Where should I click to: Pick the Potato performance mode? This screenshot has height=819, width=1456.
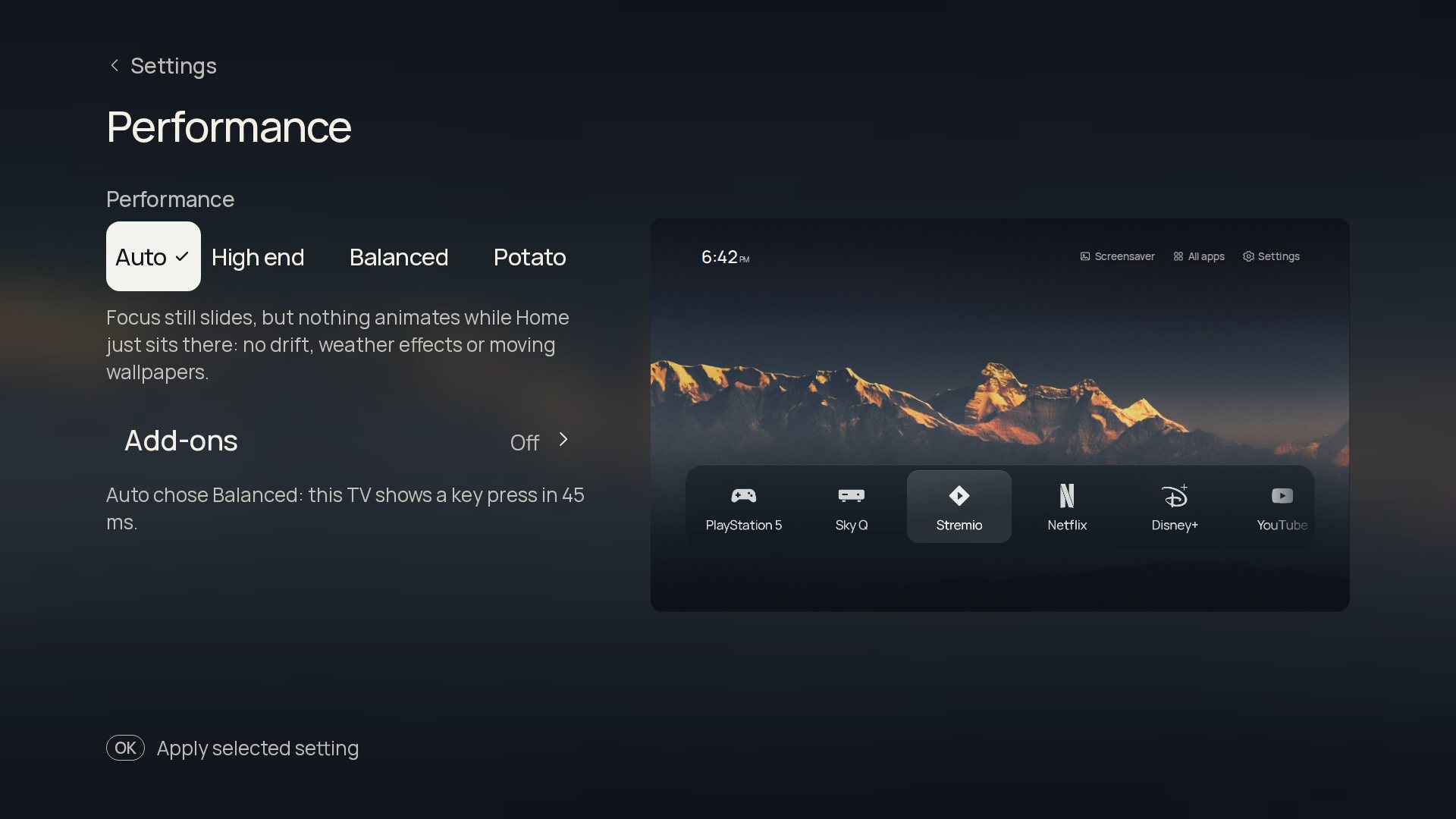(529, 257)
